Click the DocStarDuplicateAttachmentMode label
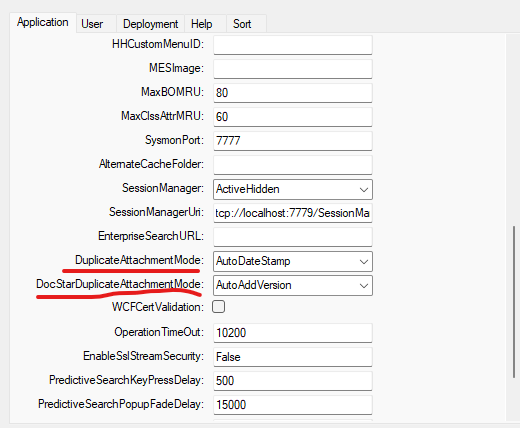 [x=120, y=284]
